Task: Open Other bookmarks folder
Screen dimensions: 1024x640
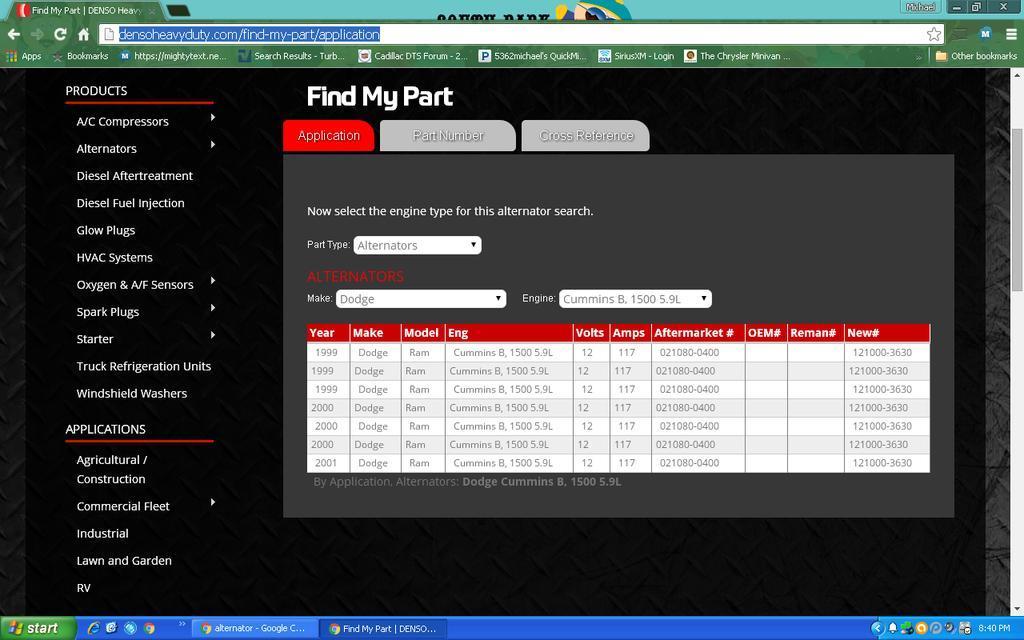Action: 976,56
